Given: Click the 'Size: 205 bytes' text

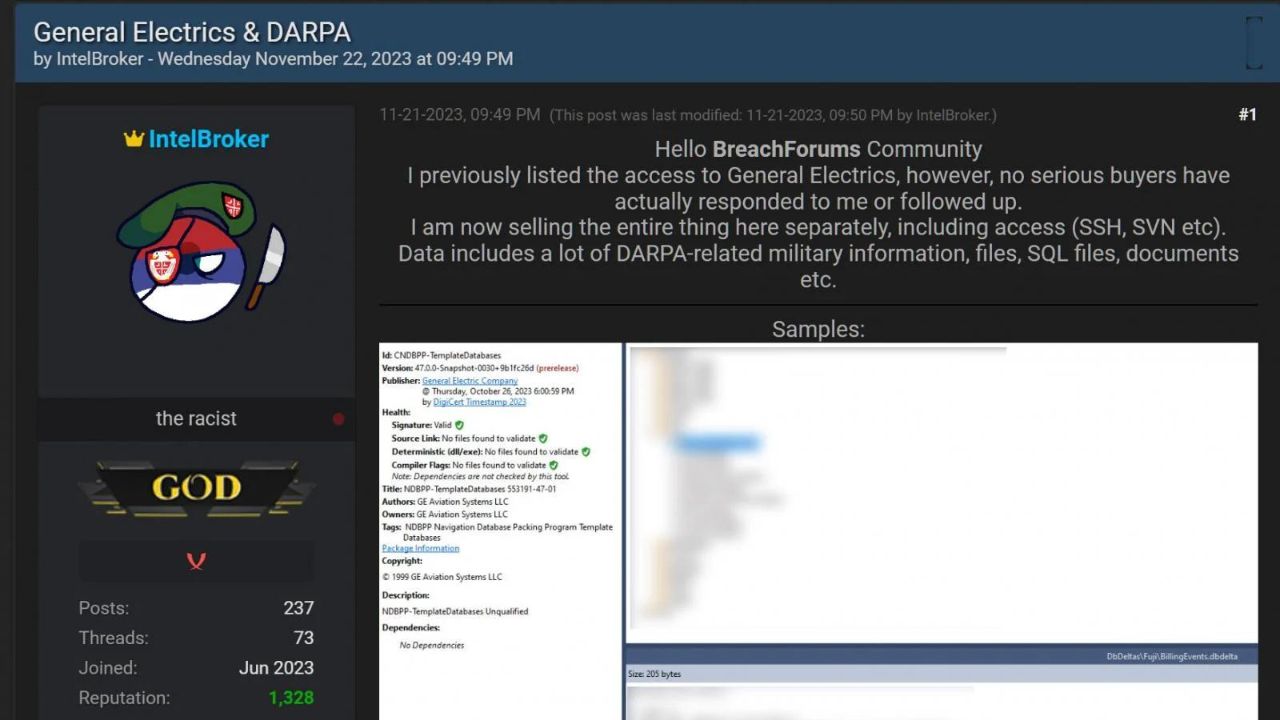Looking at the screenshot, I should click(x=655, y=674).
